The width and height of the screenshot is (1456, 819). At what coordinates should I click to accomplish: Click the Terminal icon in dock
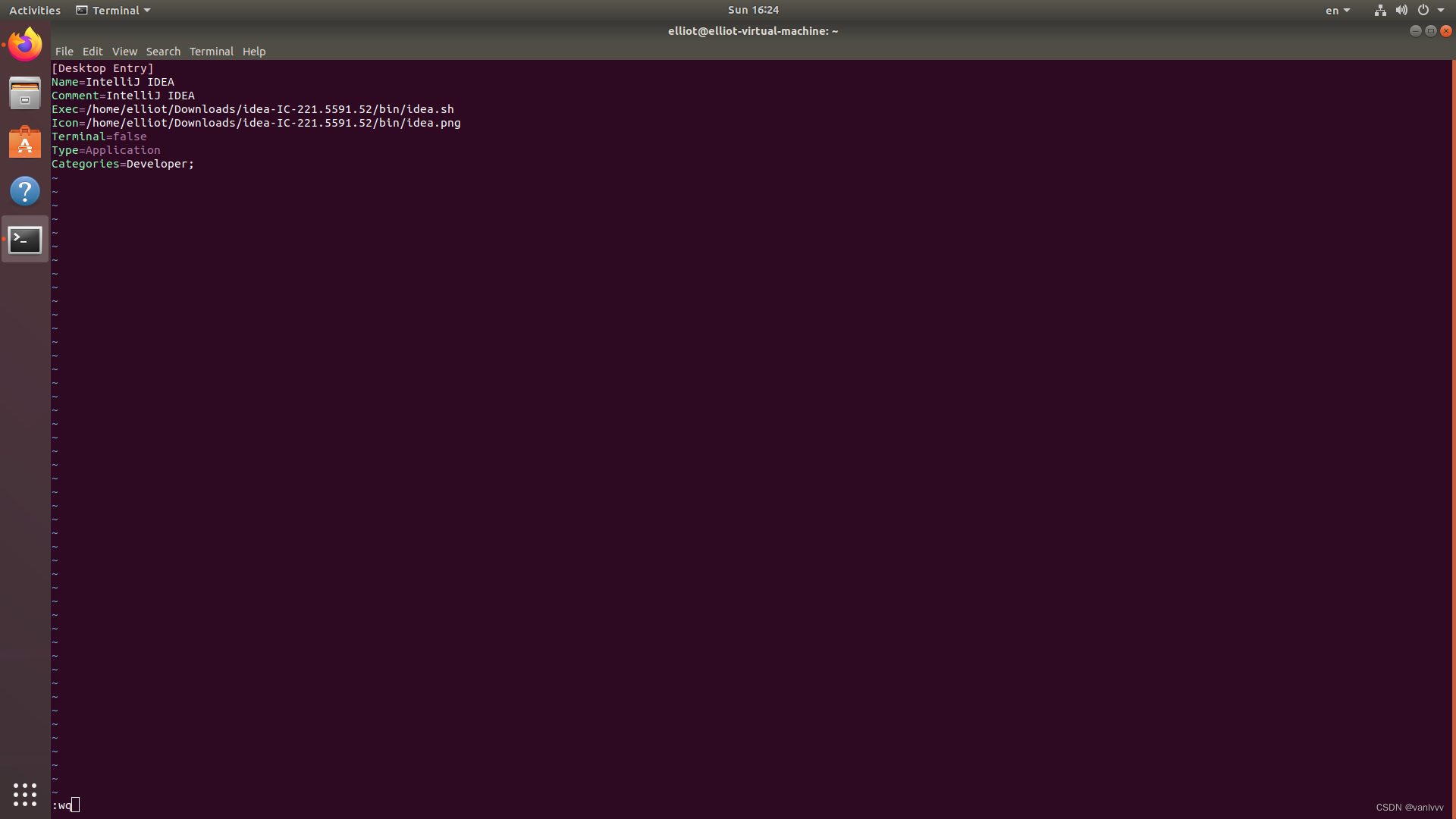coord(25,240)
